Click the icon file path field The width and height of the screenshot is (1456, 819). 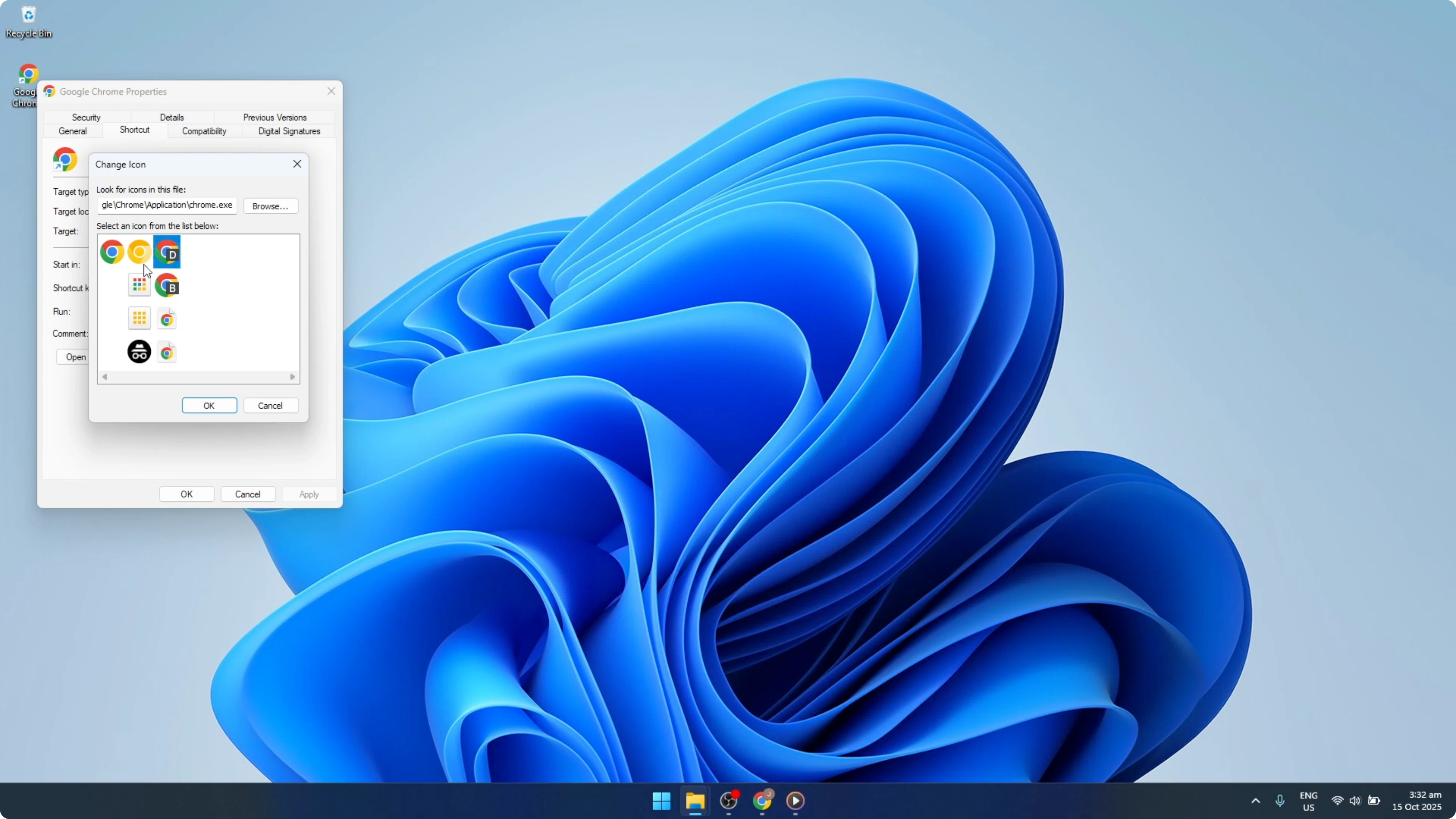166,205
